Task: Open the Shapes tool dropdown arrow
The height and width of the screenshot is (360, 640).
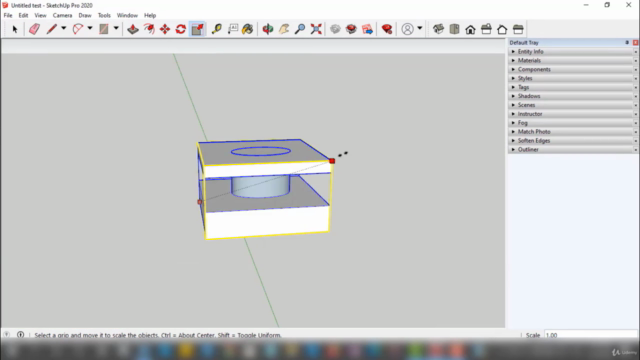Action: pyautogui.click(x=116, y=29)
